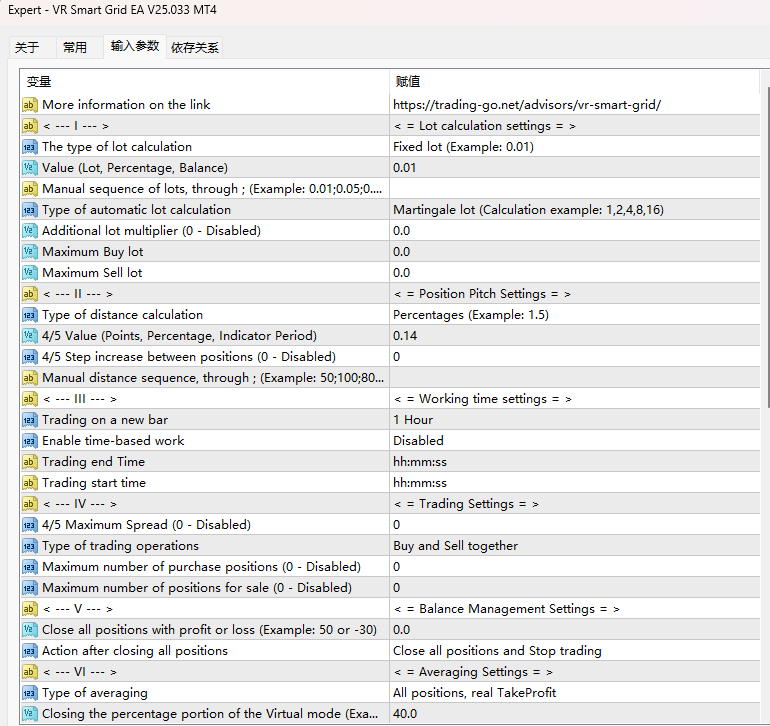This screenshot has height=726, width=770.
Task: Open the Disabled value for time-based work
Action: tap(575, 441)
